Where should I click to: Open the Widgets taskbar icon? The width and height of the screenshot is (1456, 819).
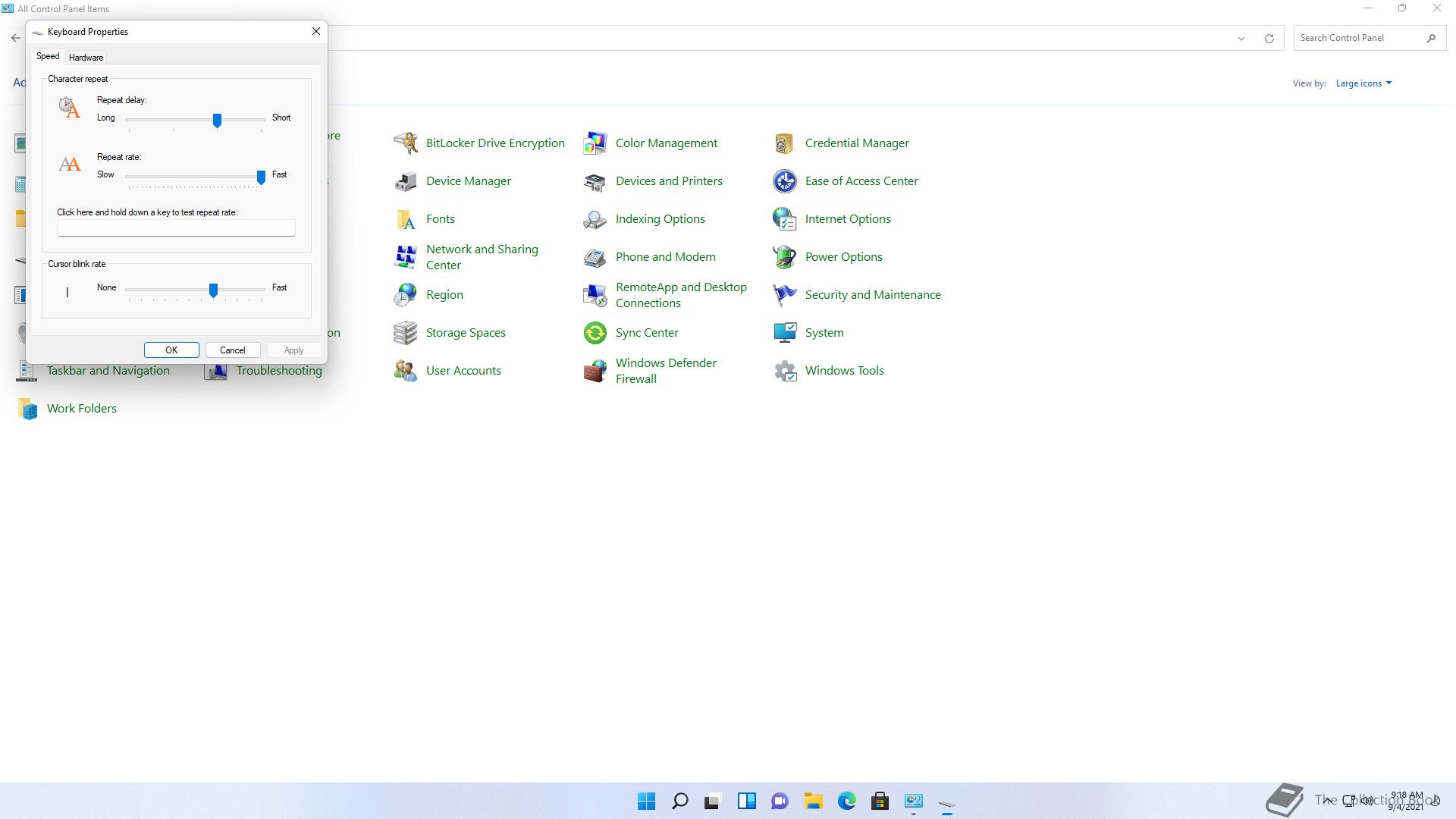pyautogui.click(x=747, y=801)
